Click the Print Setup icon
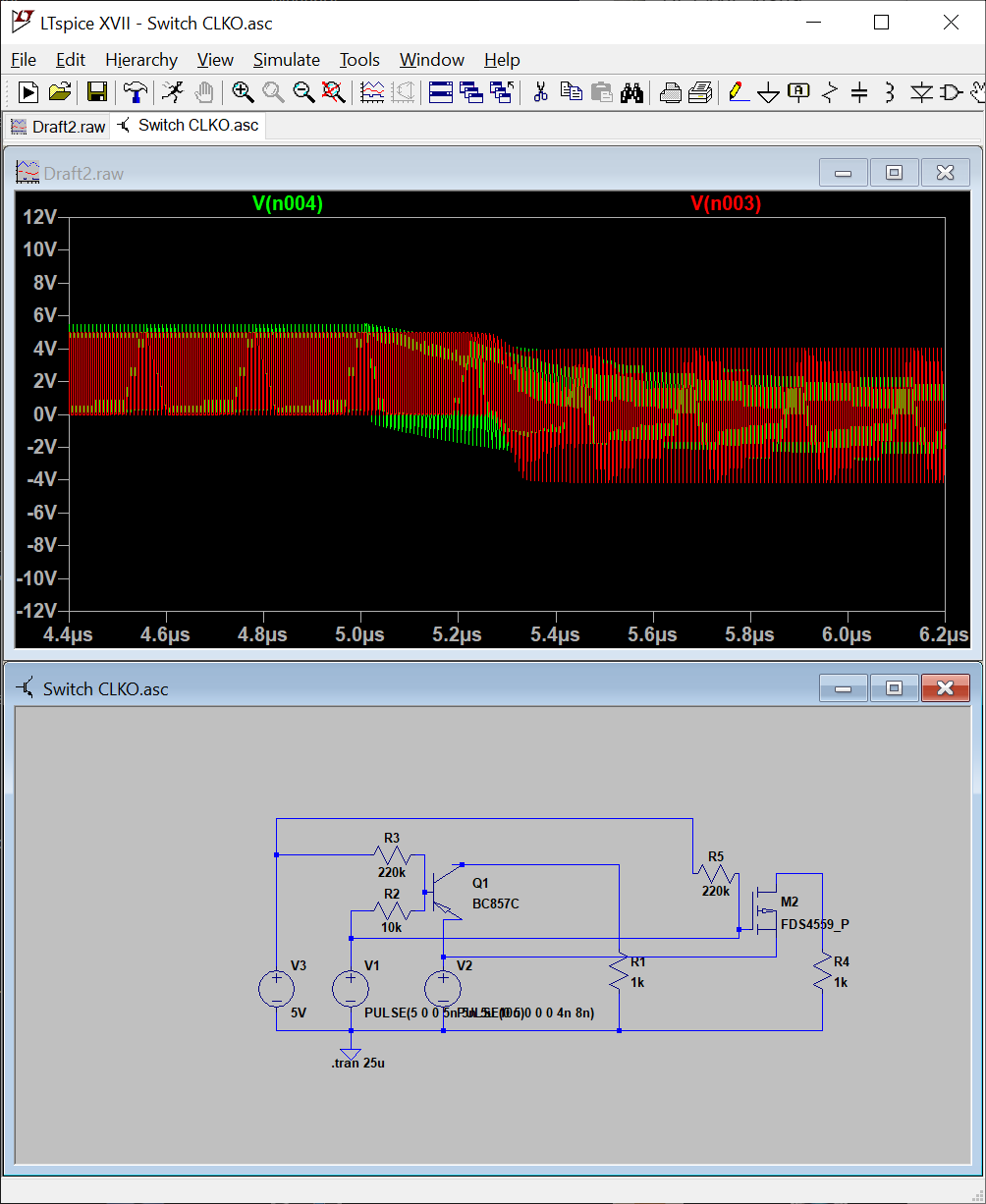Viewport: 986px width, 1204px height. pos(670,92)
